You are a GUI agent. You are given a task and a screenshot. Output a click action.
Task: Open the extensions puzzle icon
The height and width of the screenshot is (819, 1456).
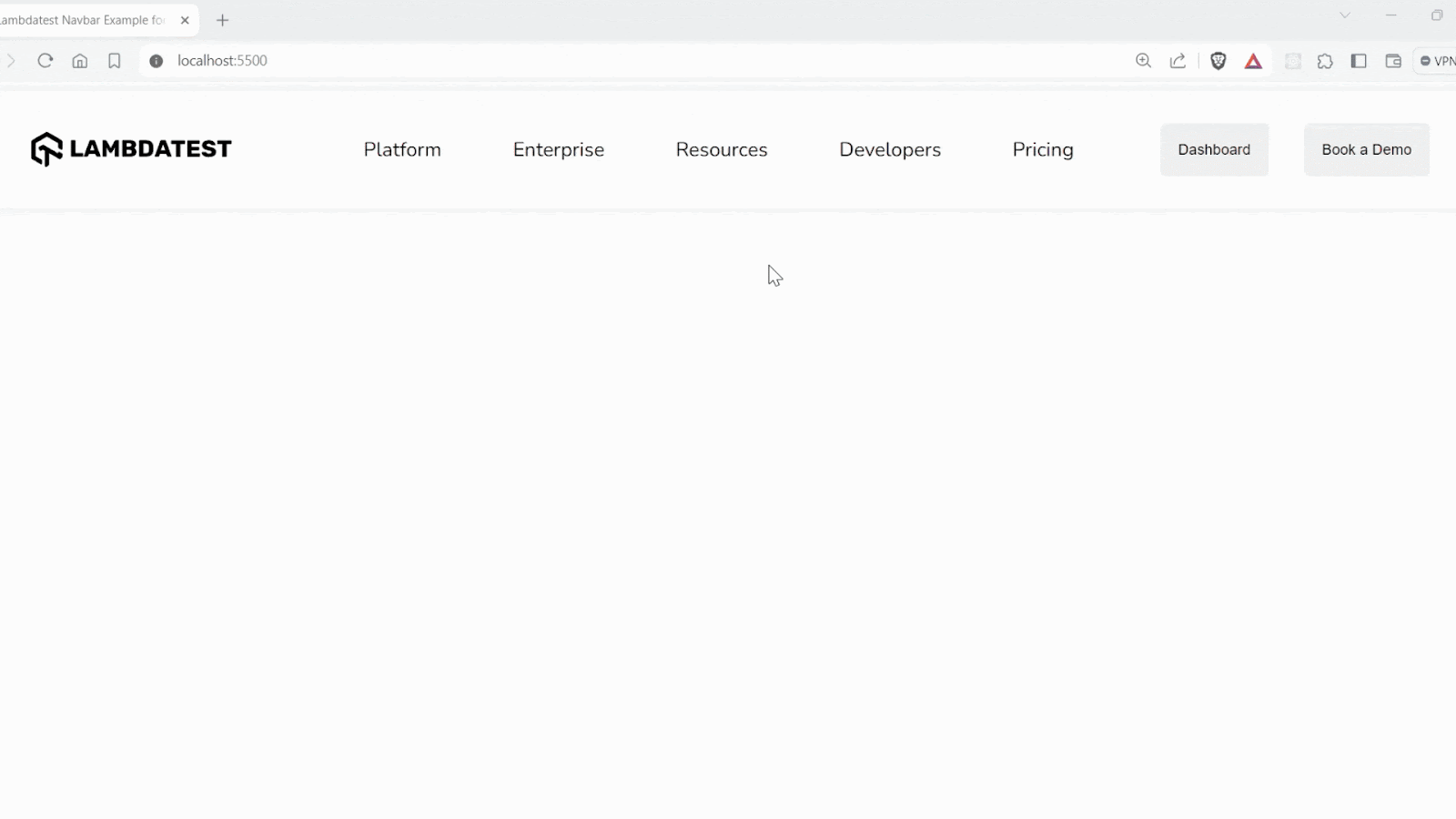tap(1325, 61)
